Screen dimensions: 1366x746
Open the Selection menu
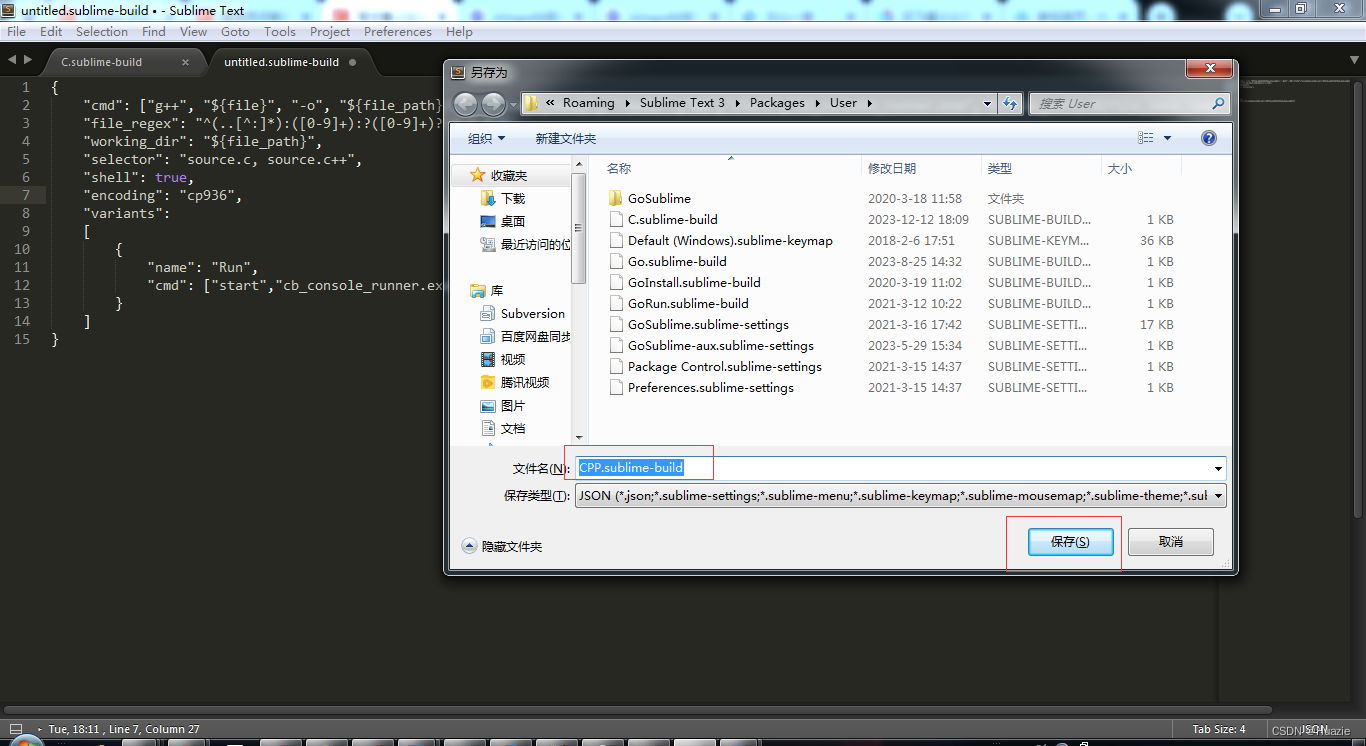(102, 31)
